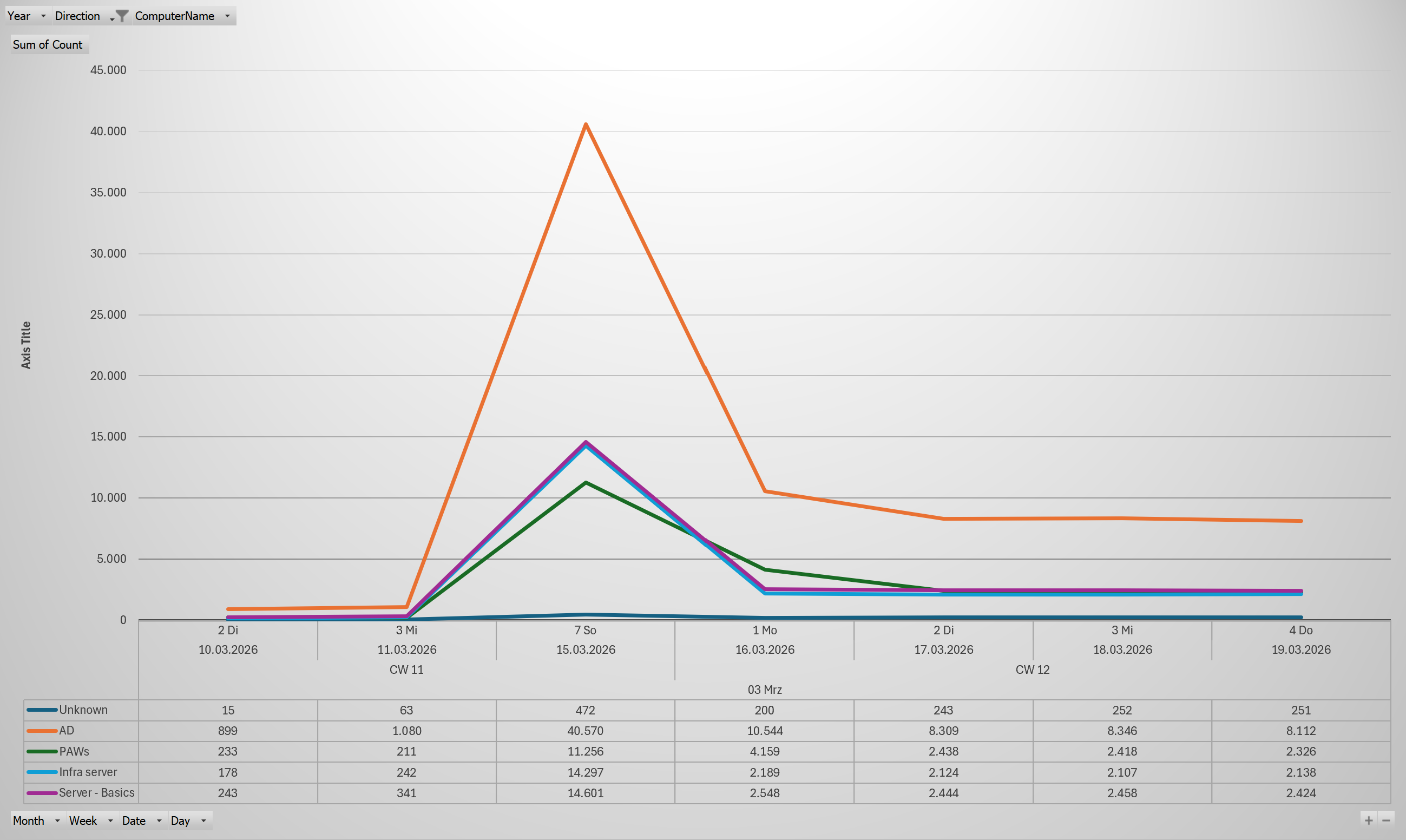This screenshot has height=840, width=1406.
Task: Expand entire field with plus button
Action: [1368, 819]
